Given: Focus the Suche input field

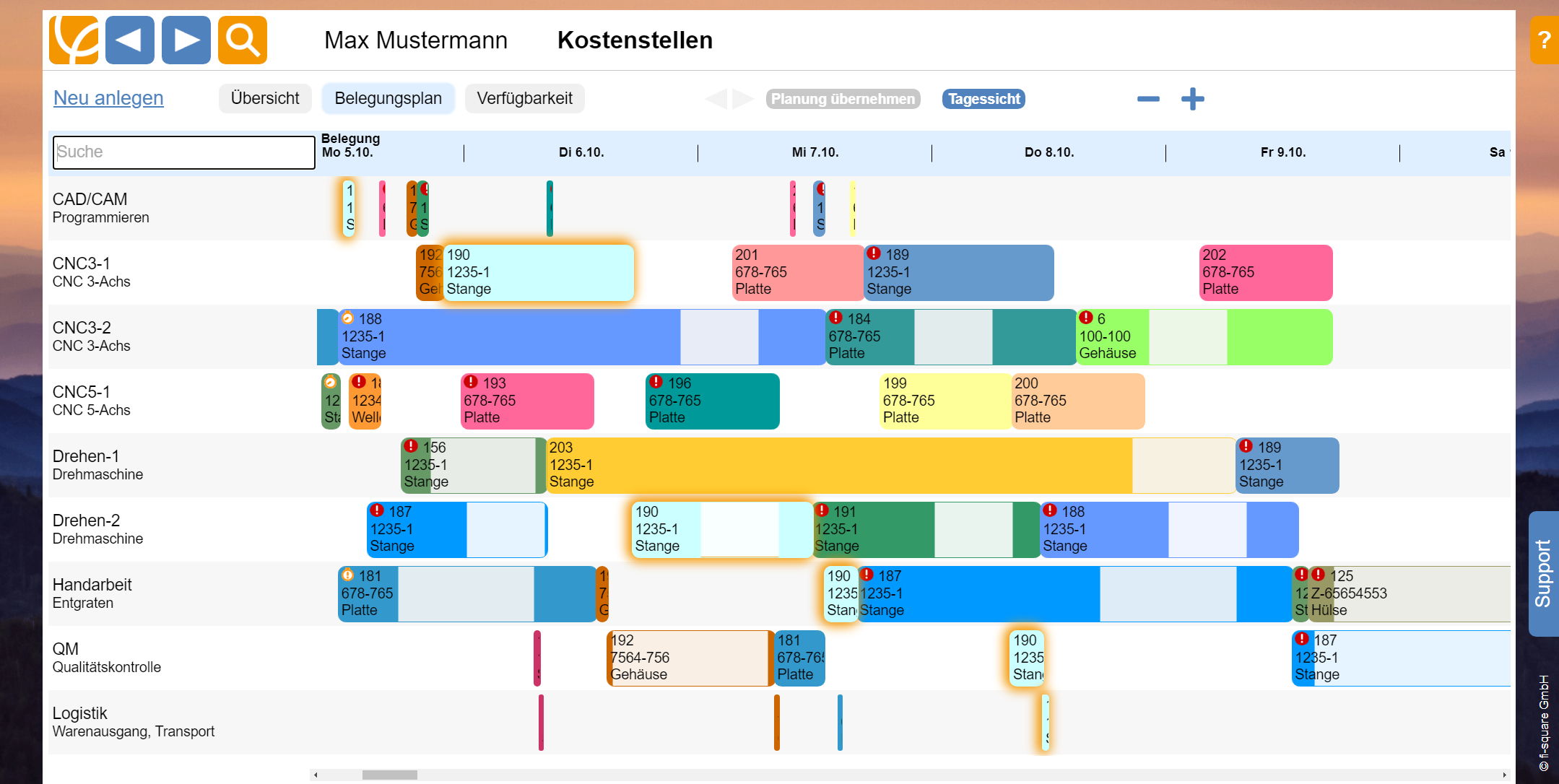Looking at the screenshot, I should [x=184, y=152].
